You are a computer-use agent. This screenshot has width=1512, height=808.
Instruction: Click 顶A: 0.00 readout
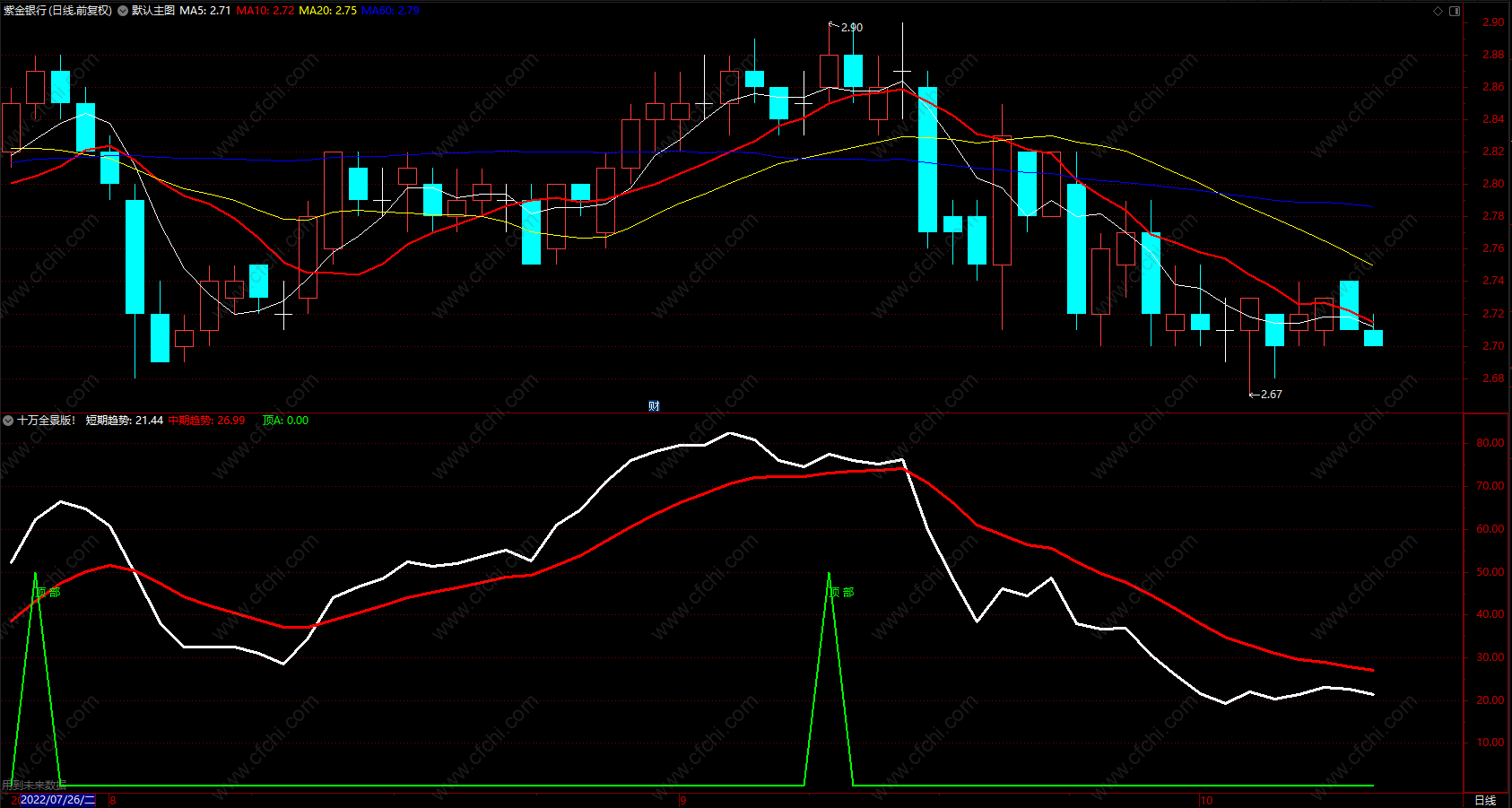point(285,421)
